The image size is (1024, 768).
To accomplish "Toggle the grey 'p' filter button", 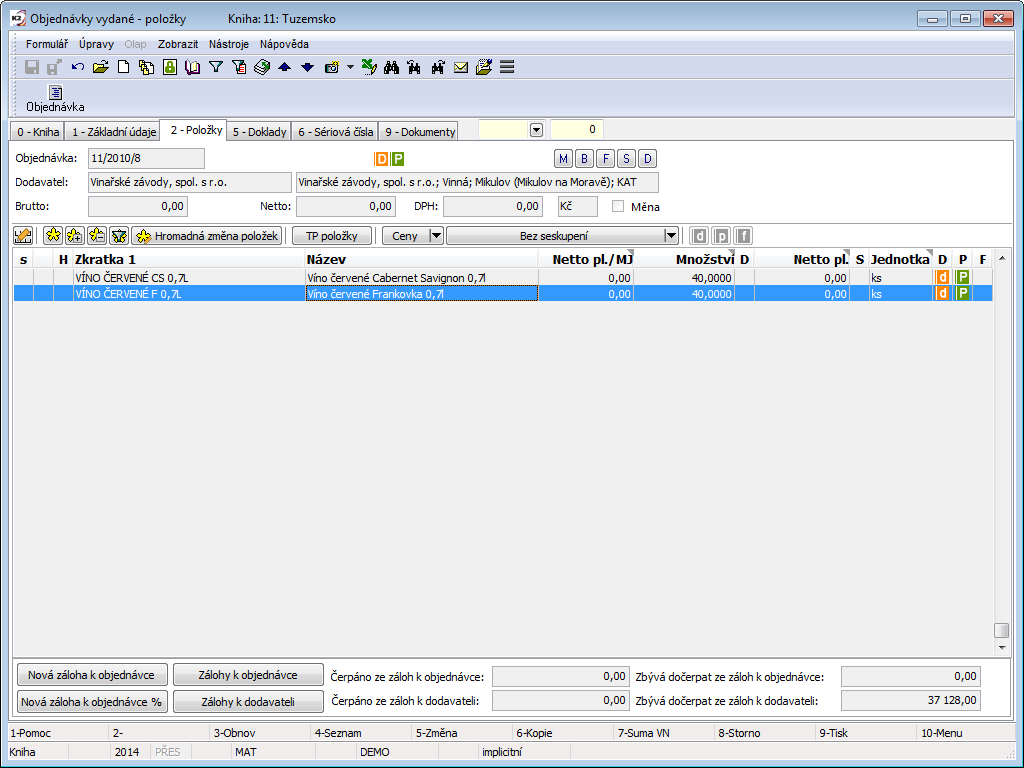I will pos(722,236).
